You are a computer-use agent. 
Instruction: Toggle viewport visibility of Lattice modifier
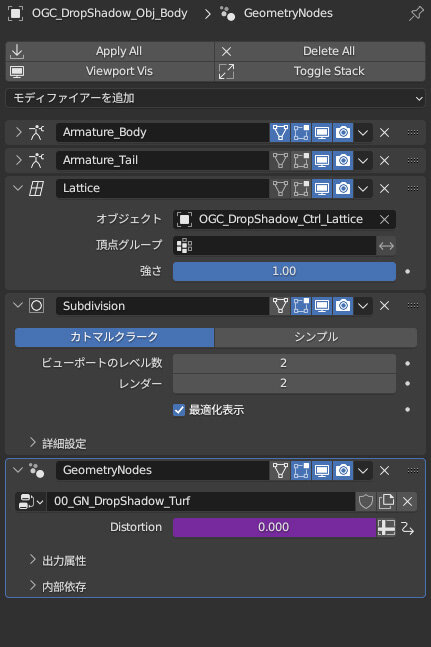pos(322,188)
